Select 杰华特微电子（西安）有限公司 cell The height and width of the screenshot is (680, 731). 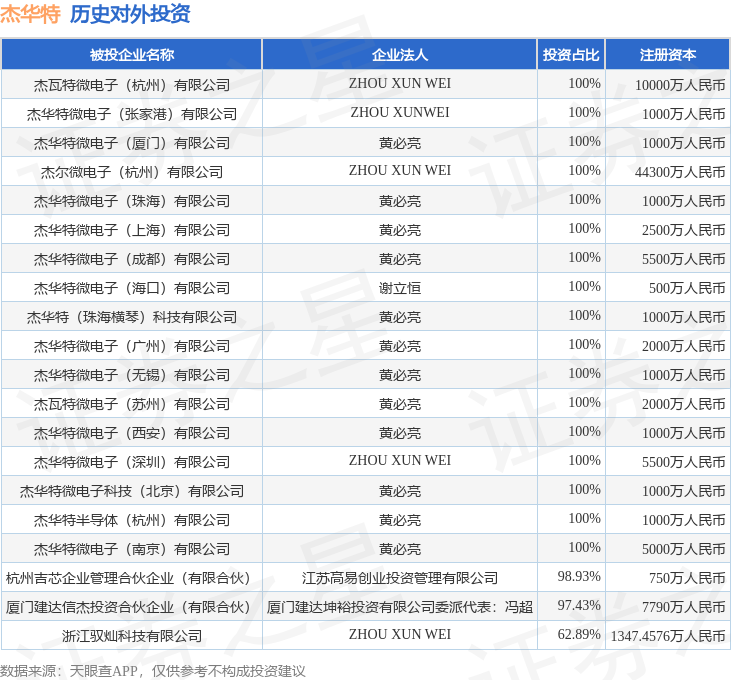point(132,433)
